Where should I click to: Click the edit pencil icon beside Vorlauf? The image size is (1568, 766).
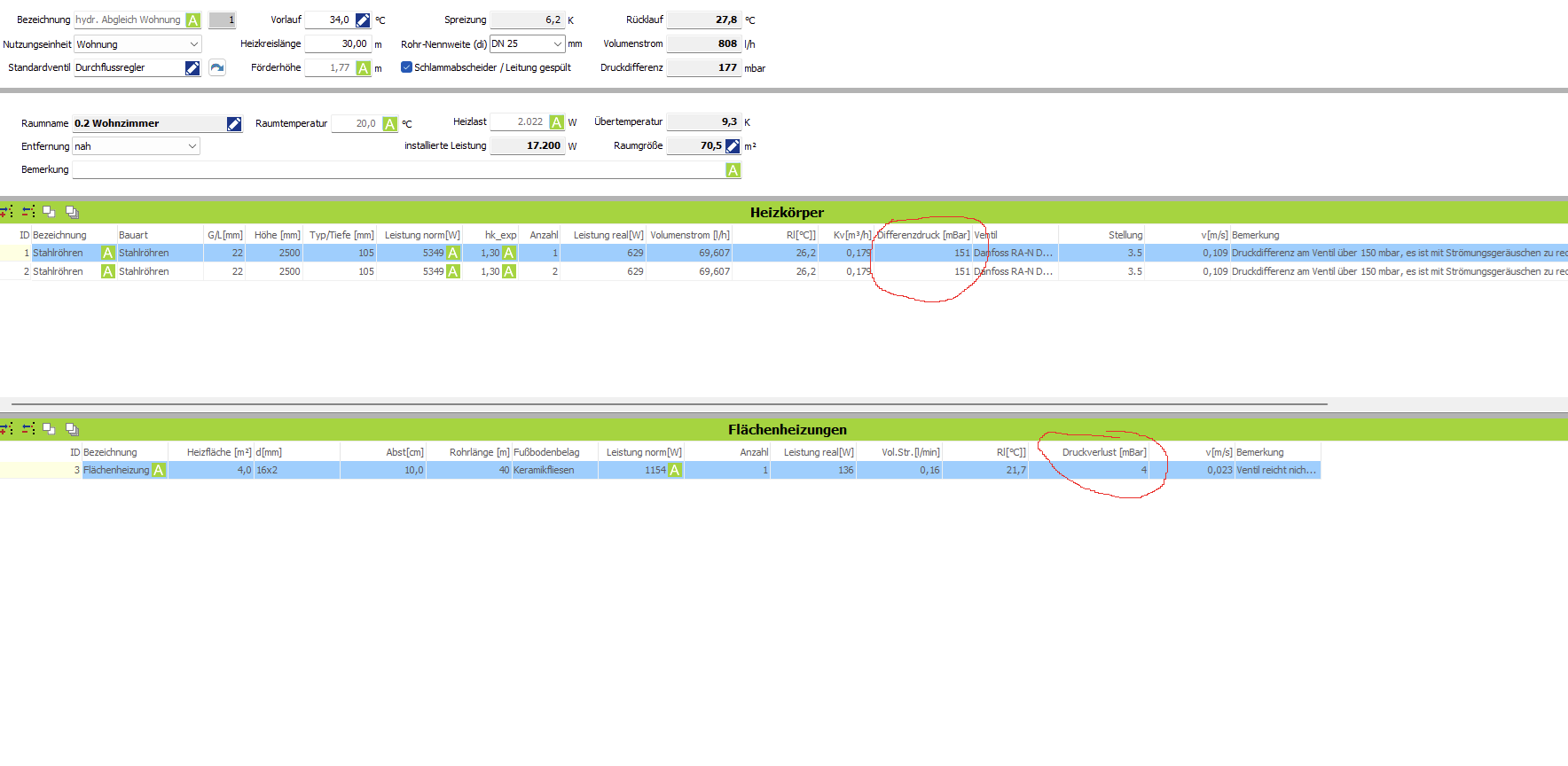[x=362, y=20]
